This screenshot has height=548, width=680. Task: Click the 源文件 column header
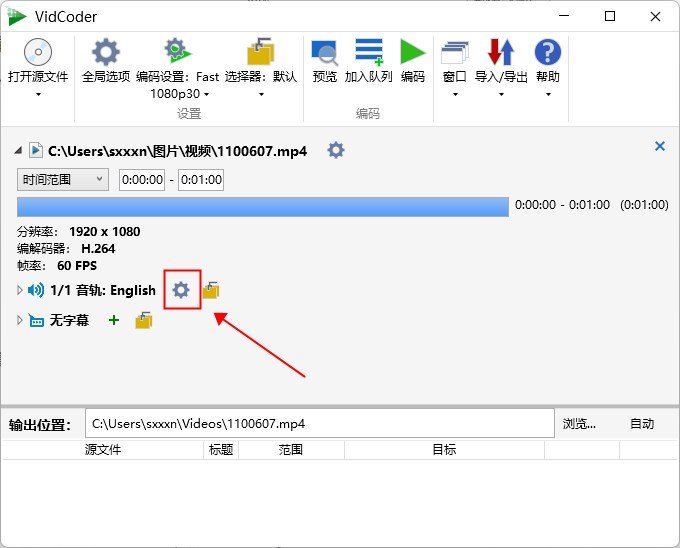click(x=103, y=450)
